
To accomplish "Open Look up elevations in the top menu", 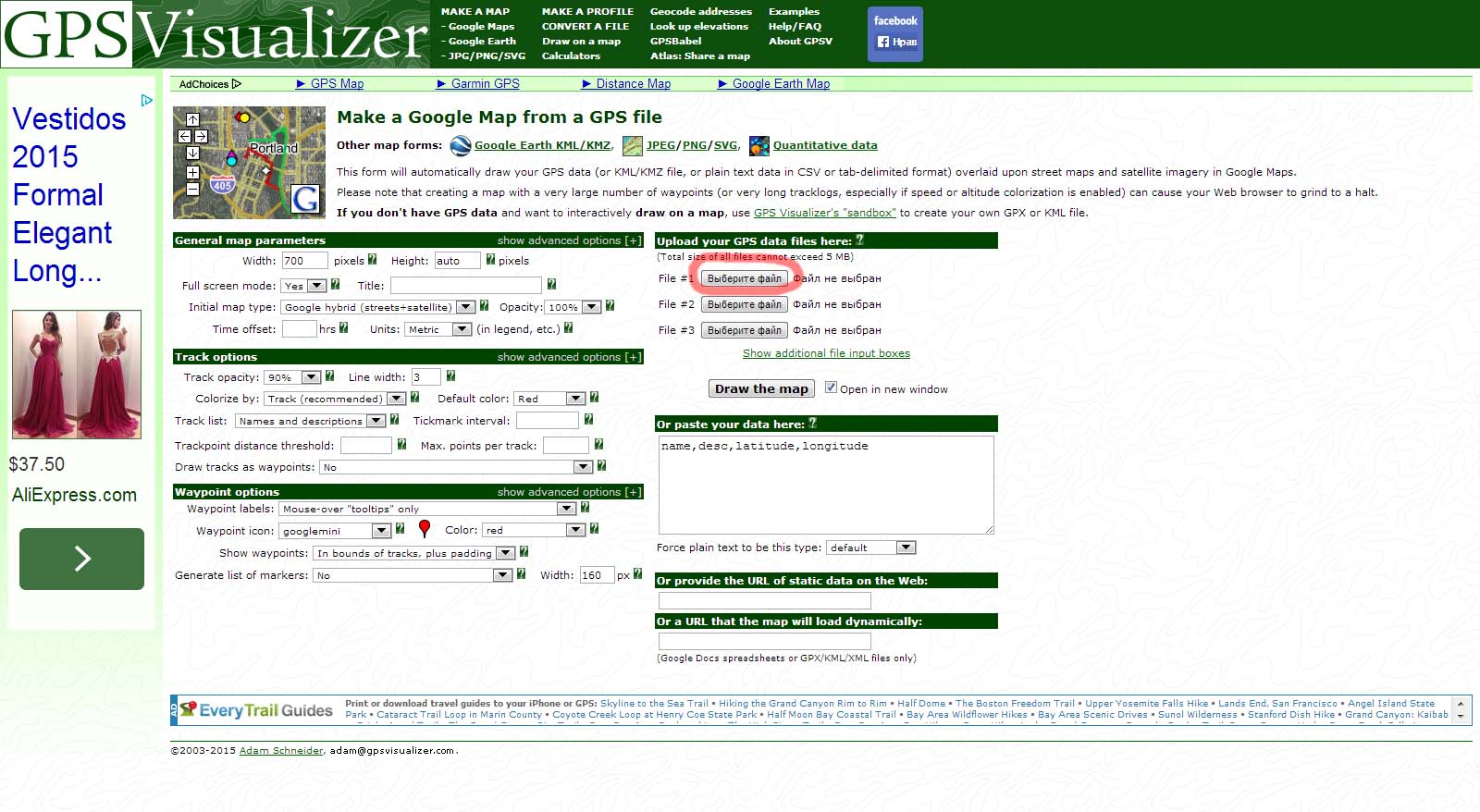I will click(x=699, y=27).
